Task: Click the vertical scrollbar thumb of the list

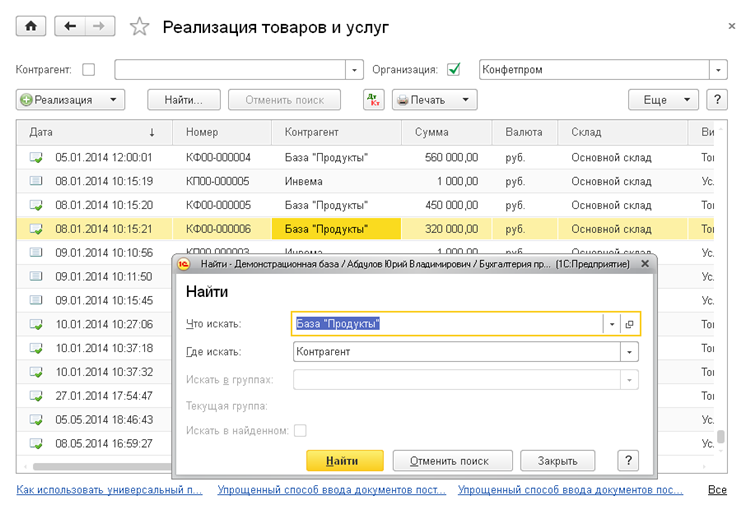Action: (720, 436)
